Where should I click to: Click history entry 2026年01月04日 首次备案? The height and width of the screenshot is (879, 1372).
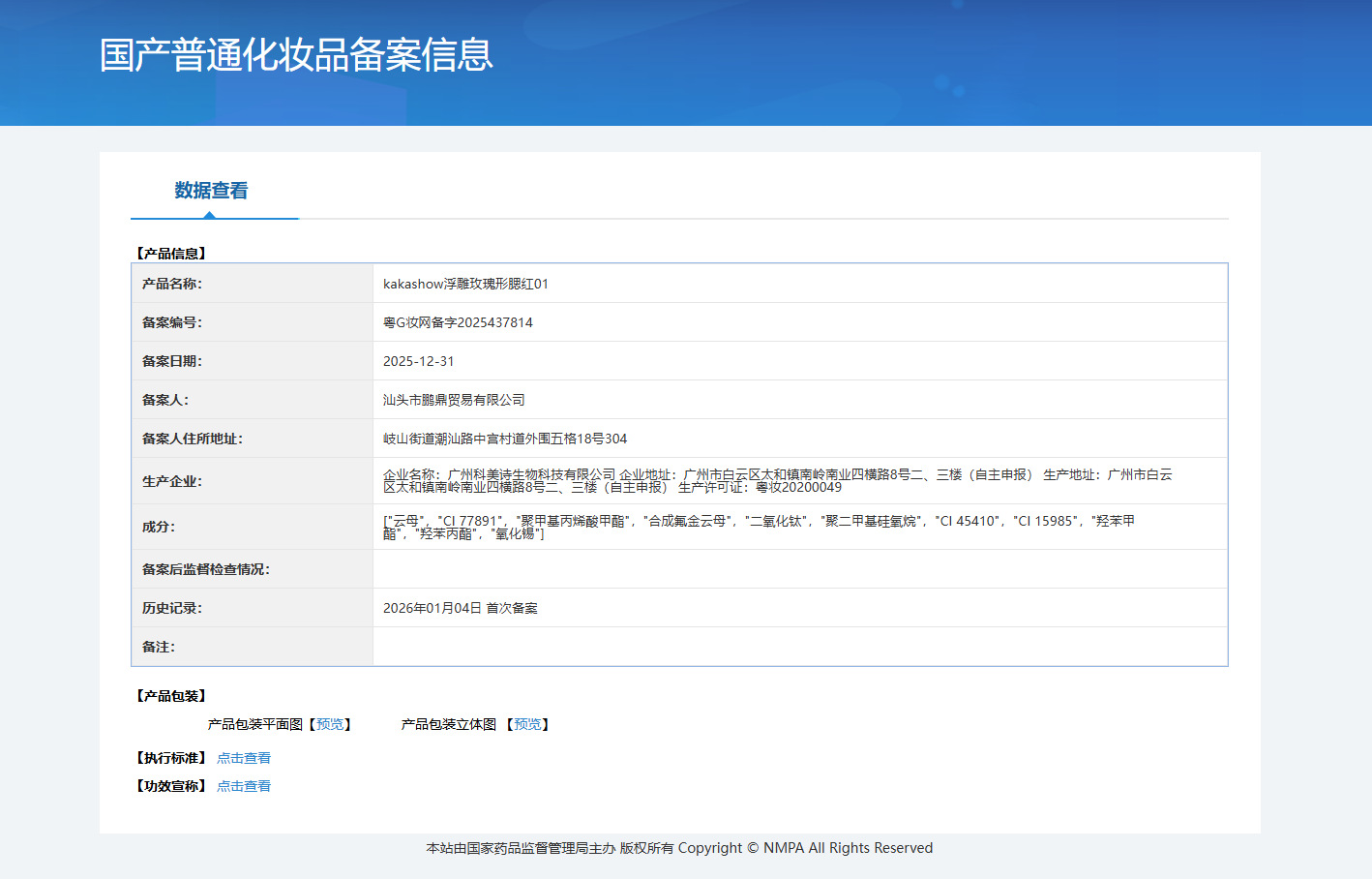tap(461, 608)
